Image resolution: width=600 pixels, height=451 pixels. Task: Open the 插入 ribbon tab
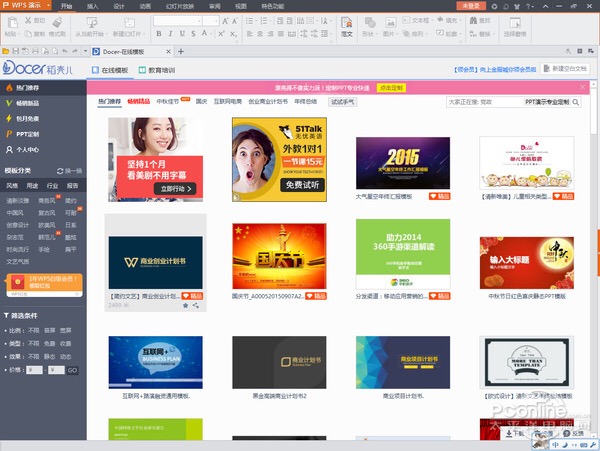coord(93,6)
